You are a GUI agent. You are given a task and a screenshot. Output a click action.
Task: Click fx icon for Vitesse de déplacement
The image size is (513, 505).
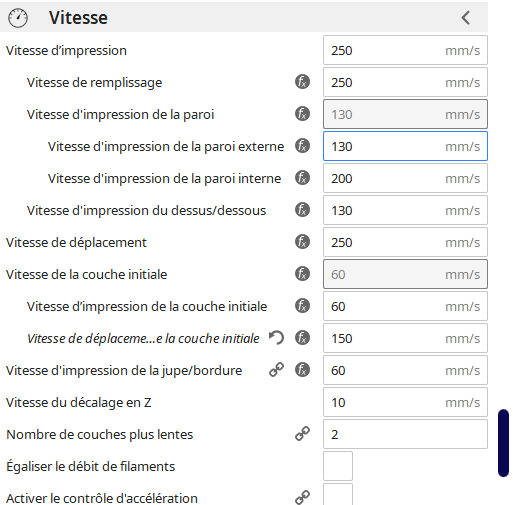click(302, 242)
